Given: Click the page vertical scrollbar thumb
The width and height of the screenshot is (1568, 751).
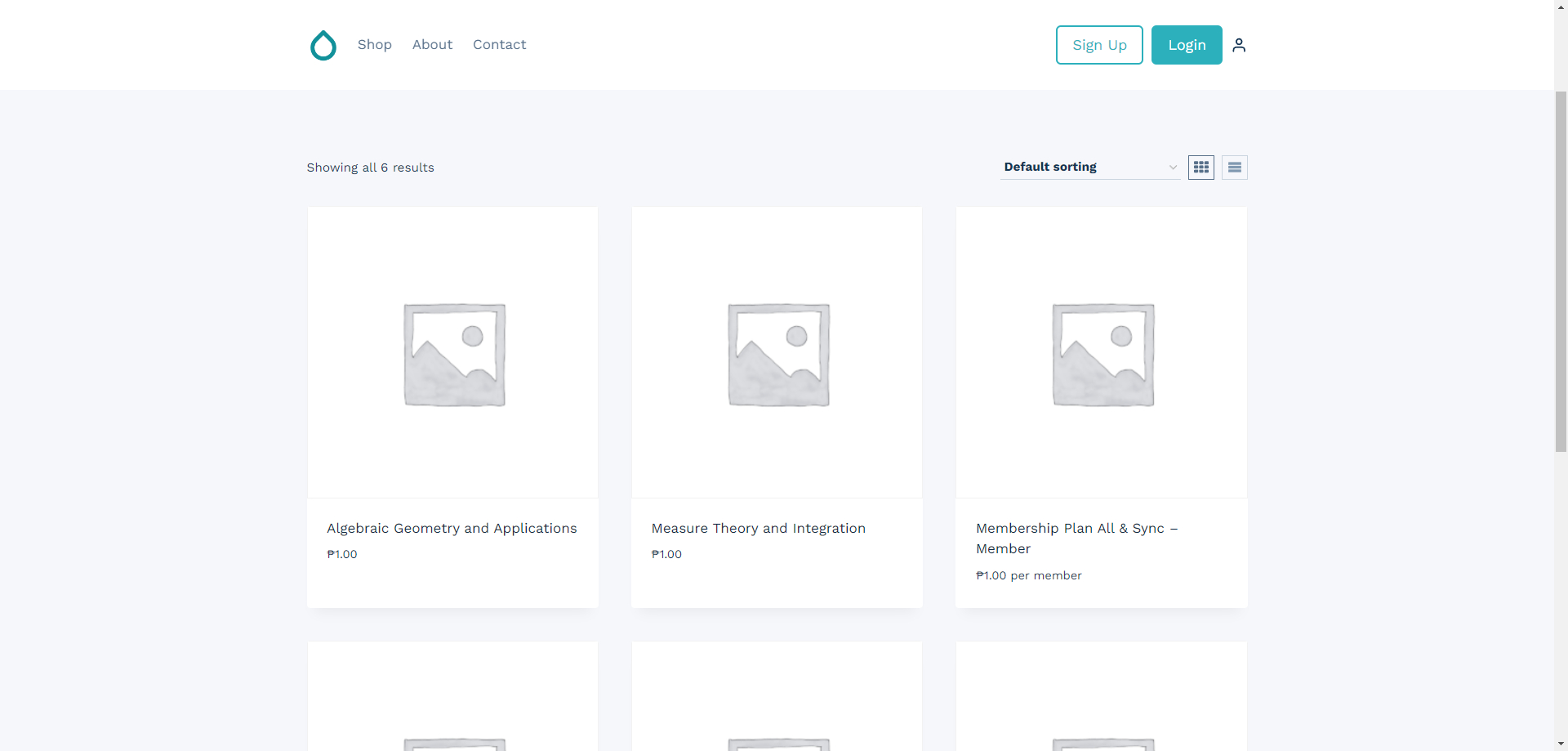Looking at the screenshot, I should click(x=1561, y=270).
